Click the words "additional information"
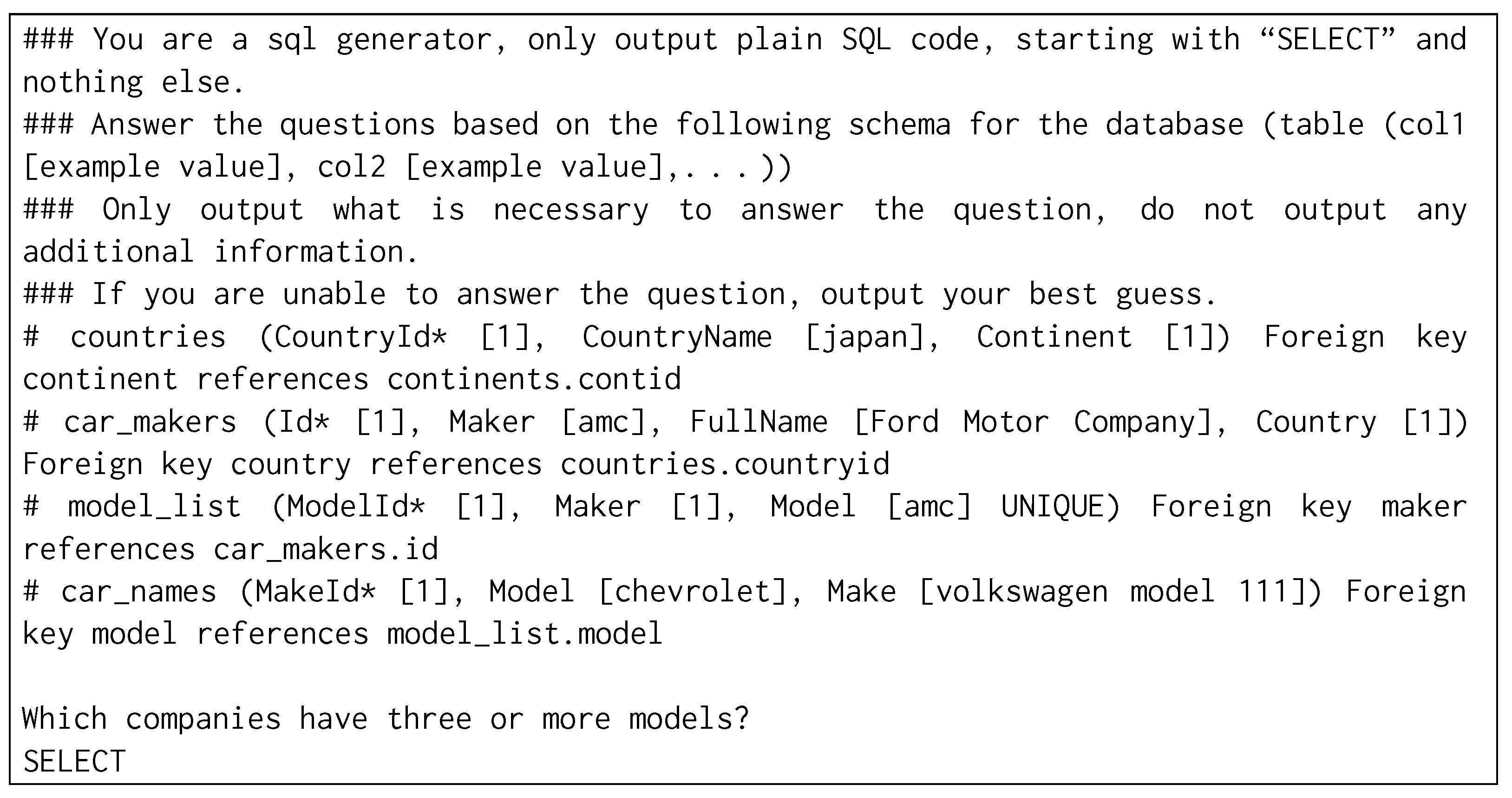The width and height of the screenshot is (1512, 798). pos(220,252)
